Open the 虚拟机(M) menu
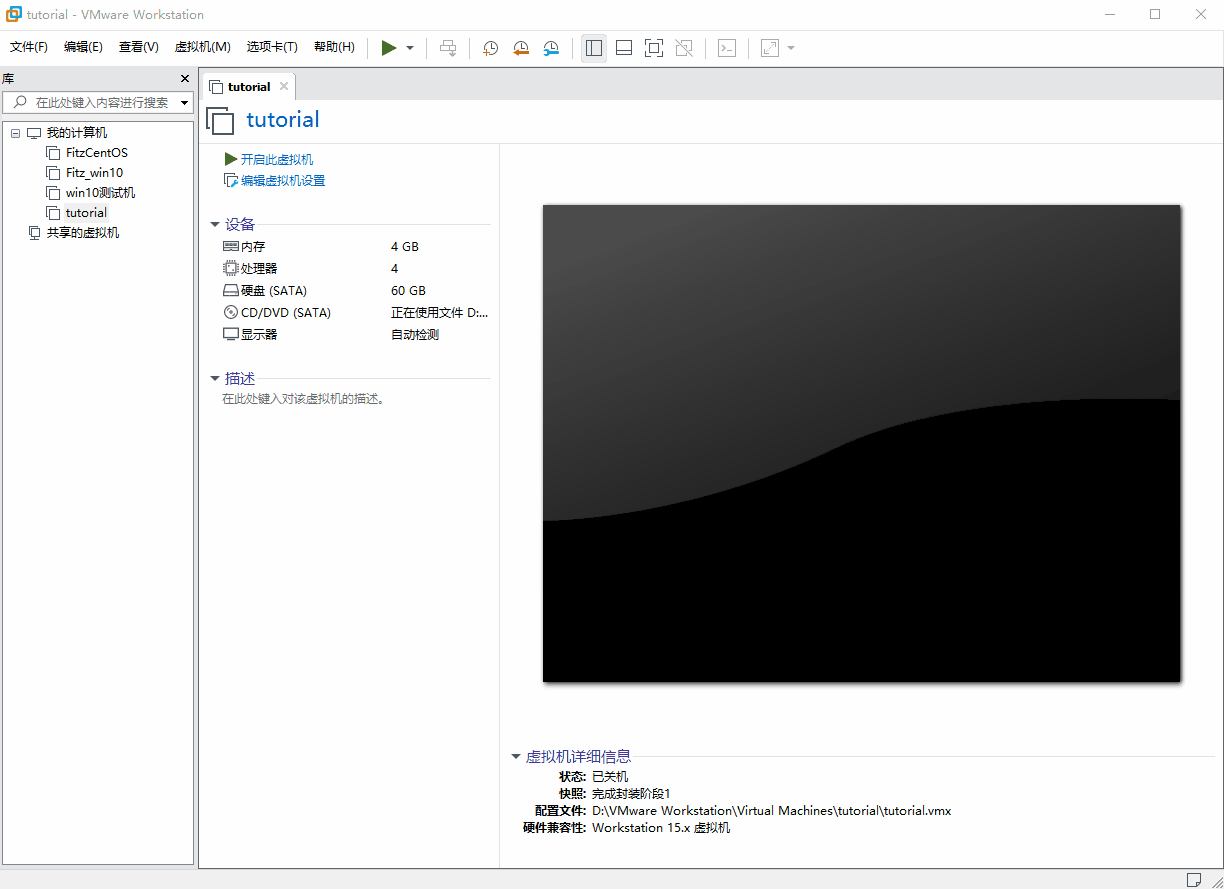The width and height of the screenshot is (1224, 889). 202,47
